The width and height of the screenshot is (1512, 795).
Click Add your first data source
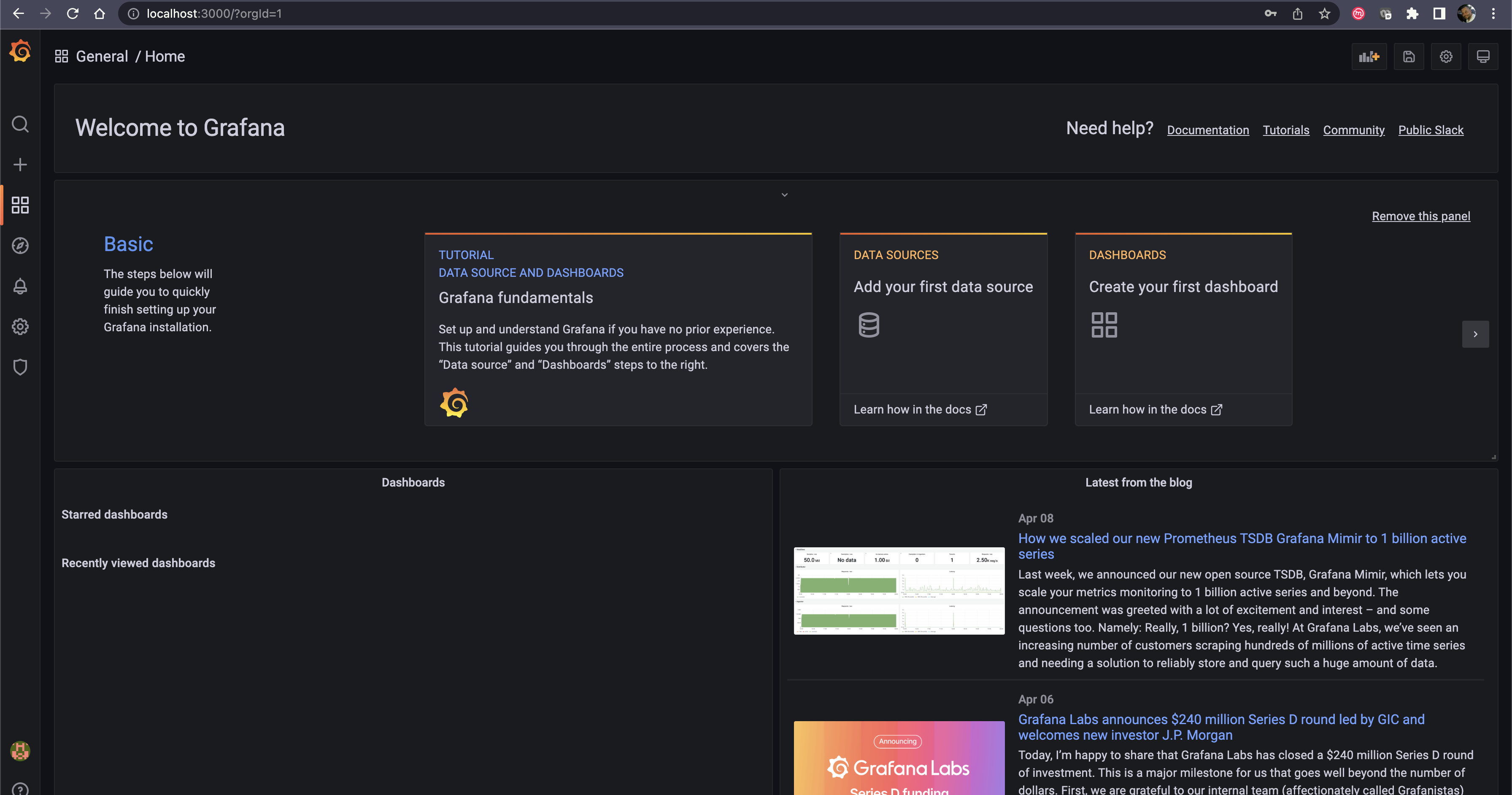pyautogui.click(x=943, y=287)
